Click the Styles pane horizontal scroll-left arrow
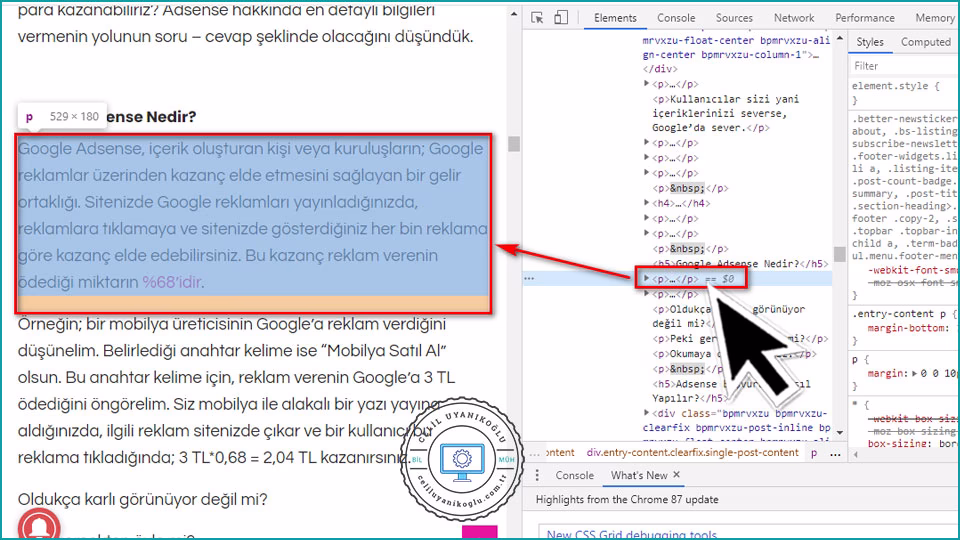Image resolution: width=960 pixels, height=540 pixels. [855, 454]
